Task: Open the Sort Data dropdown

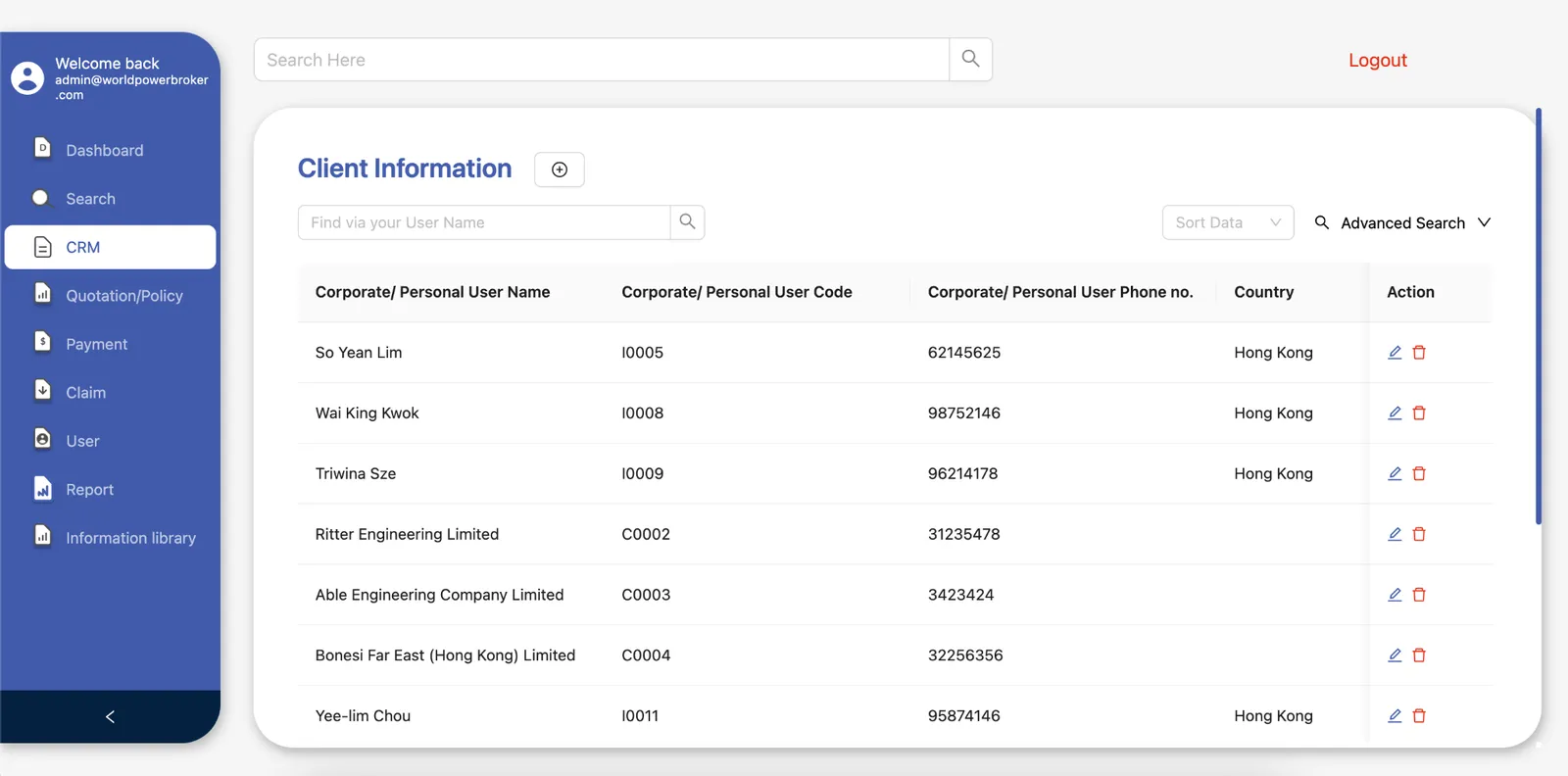Action: click(x=1228, y=222)
